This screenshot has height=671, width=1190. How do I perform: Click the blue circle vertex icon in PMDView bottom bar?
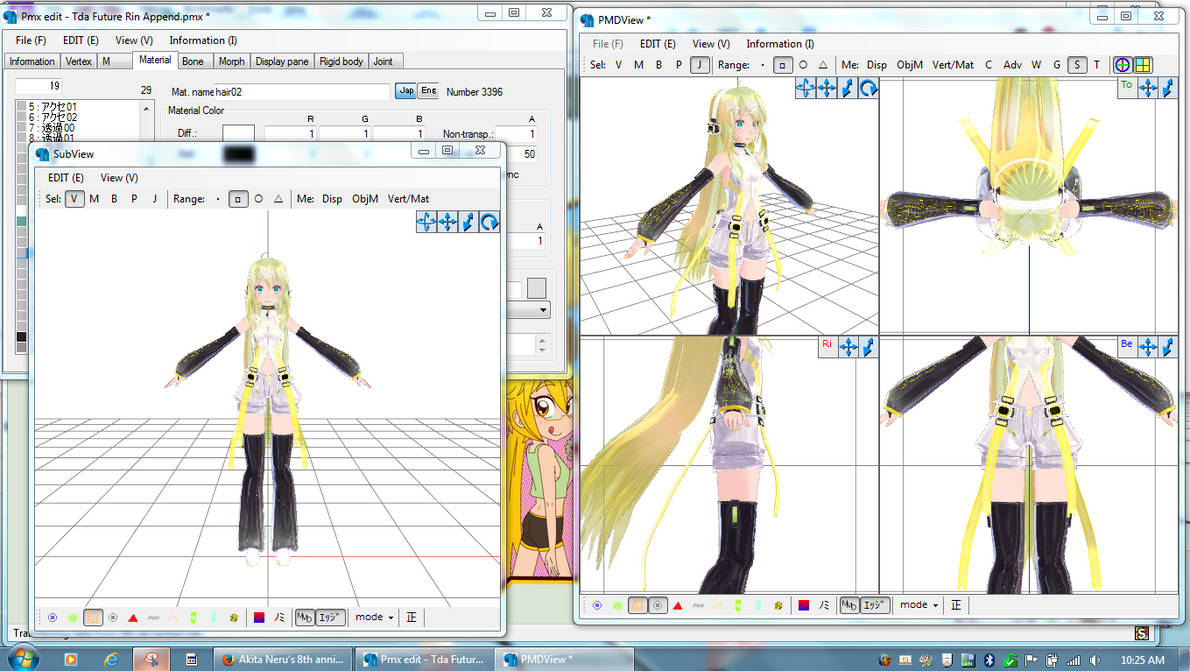[597, 605]
